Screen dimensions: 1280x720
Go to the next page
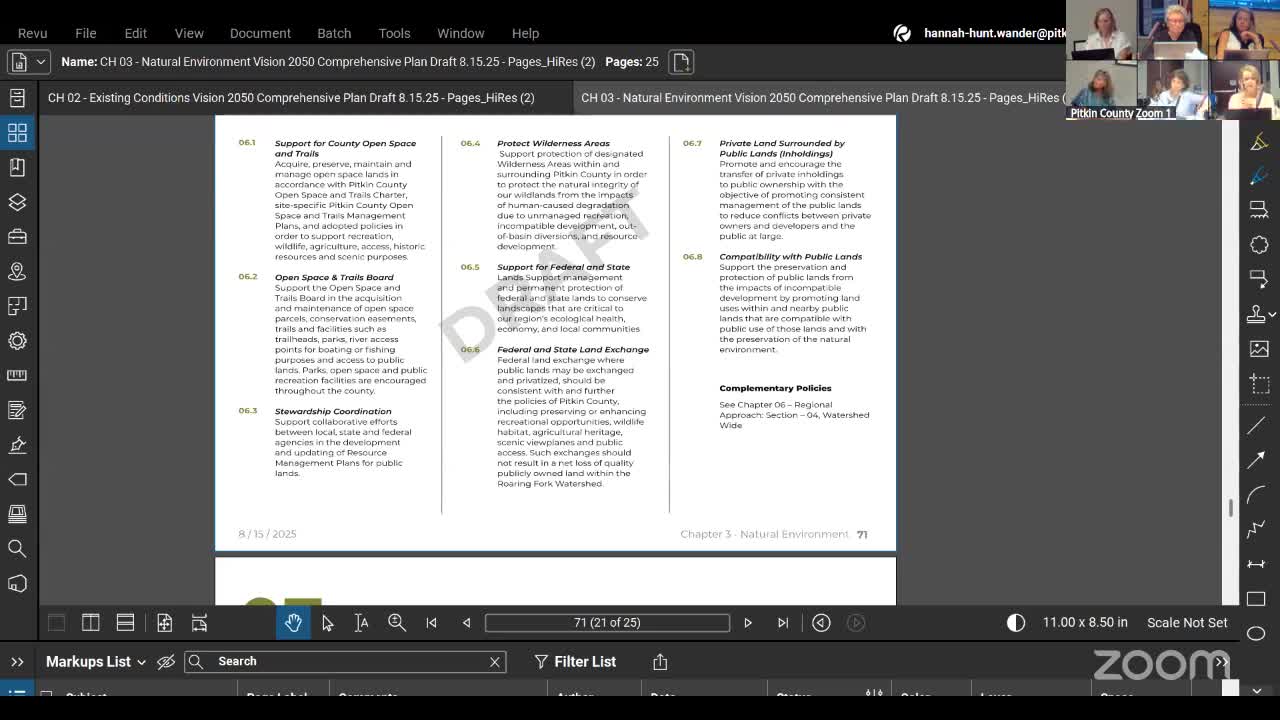pos(748,622)
